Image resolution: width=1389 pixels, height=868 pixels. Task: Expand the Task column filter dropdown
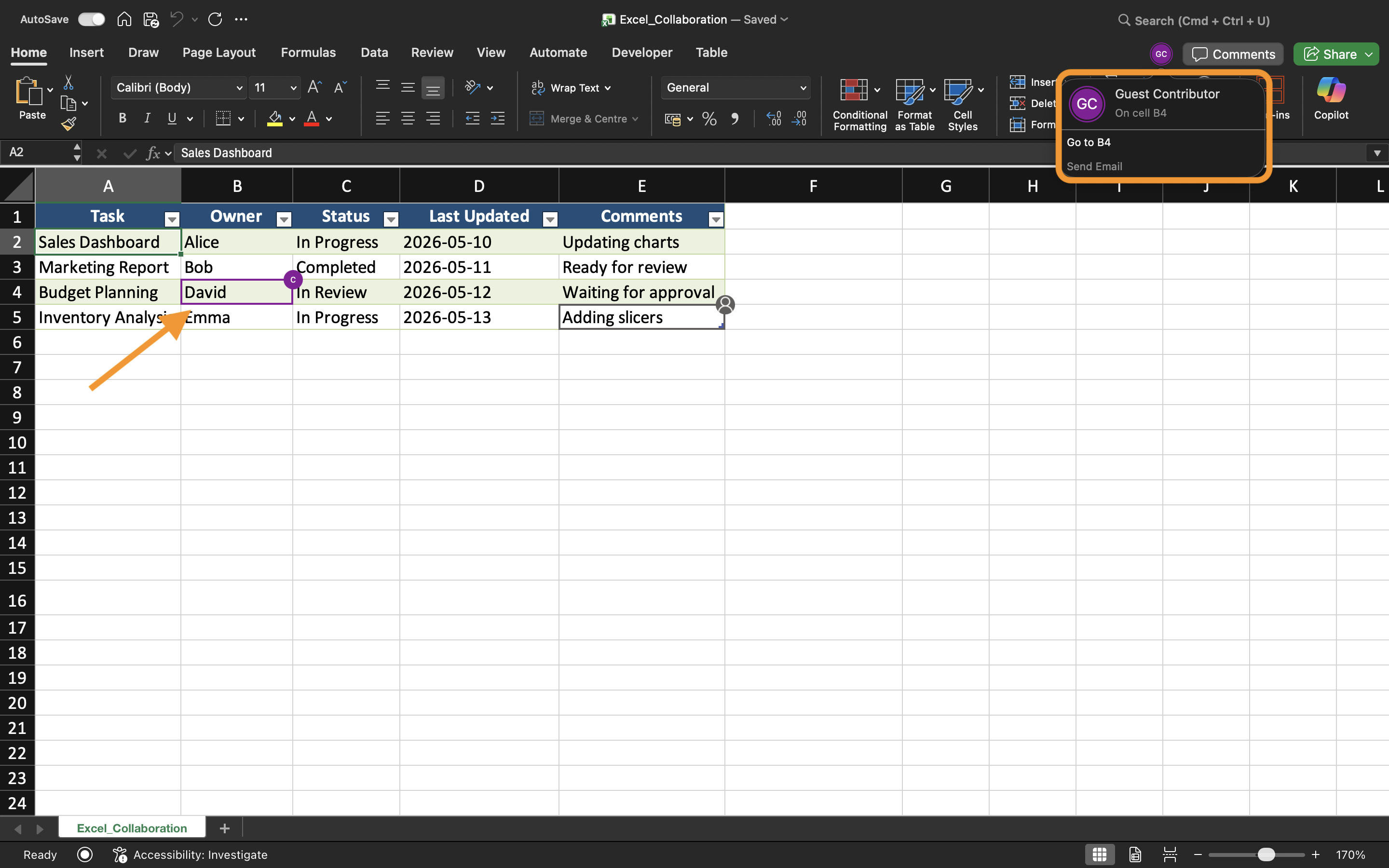click(172, 219)
